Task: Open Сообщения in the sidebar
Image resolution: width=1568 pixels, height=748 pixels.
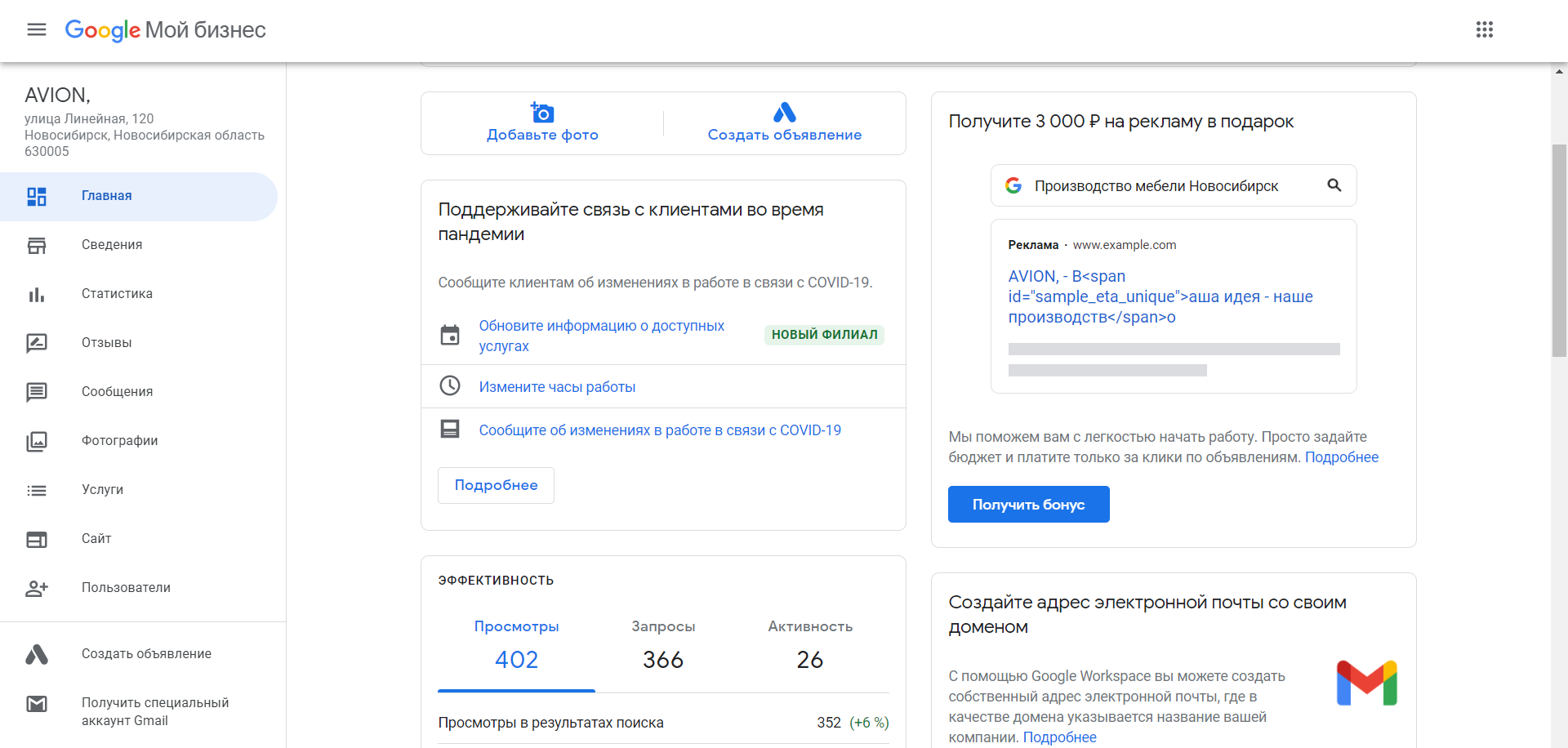Action: point(139,392)
